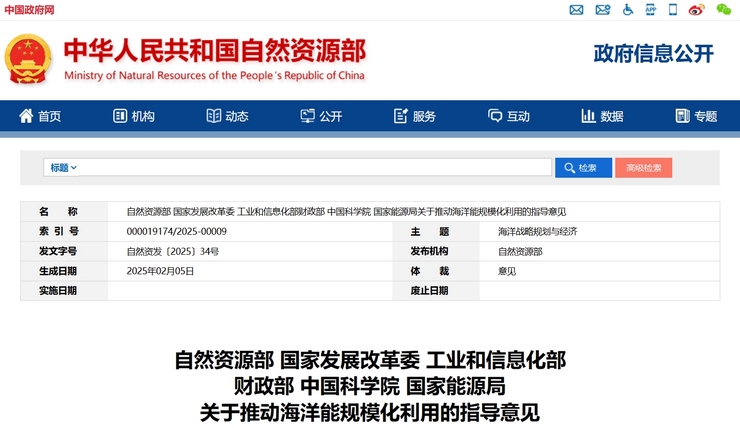This screenshot has height=428, width=740.
Task: Click the icon beside 机构
Action: click(120, 116)
